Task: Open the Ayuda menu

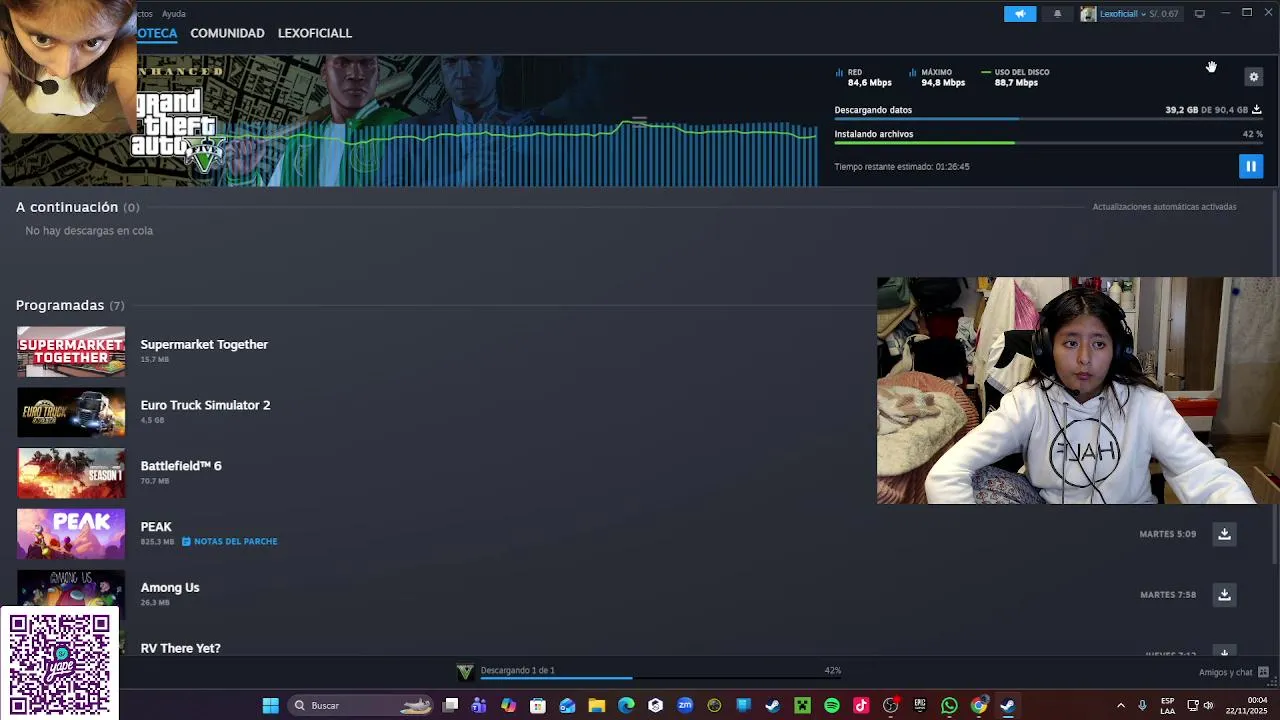Action: [174, 14]
